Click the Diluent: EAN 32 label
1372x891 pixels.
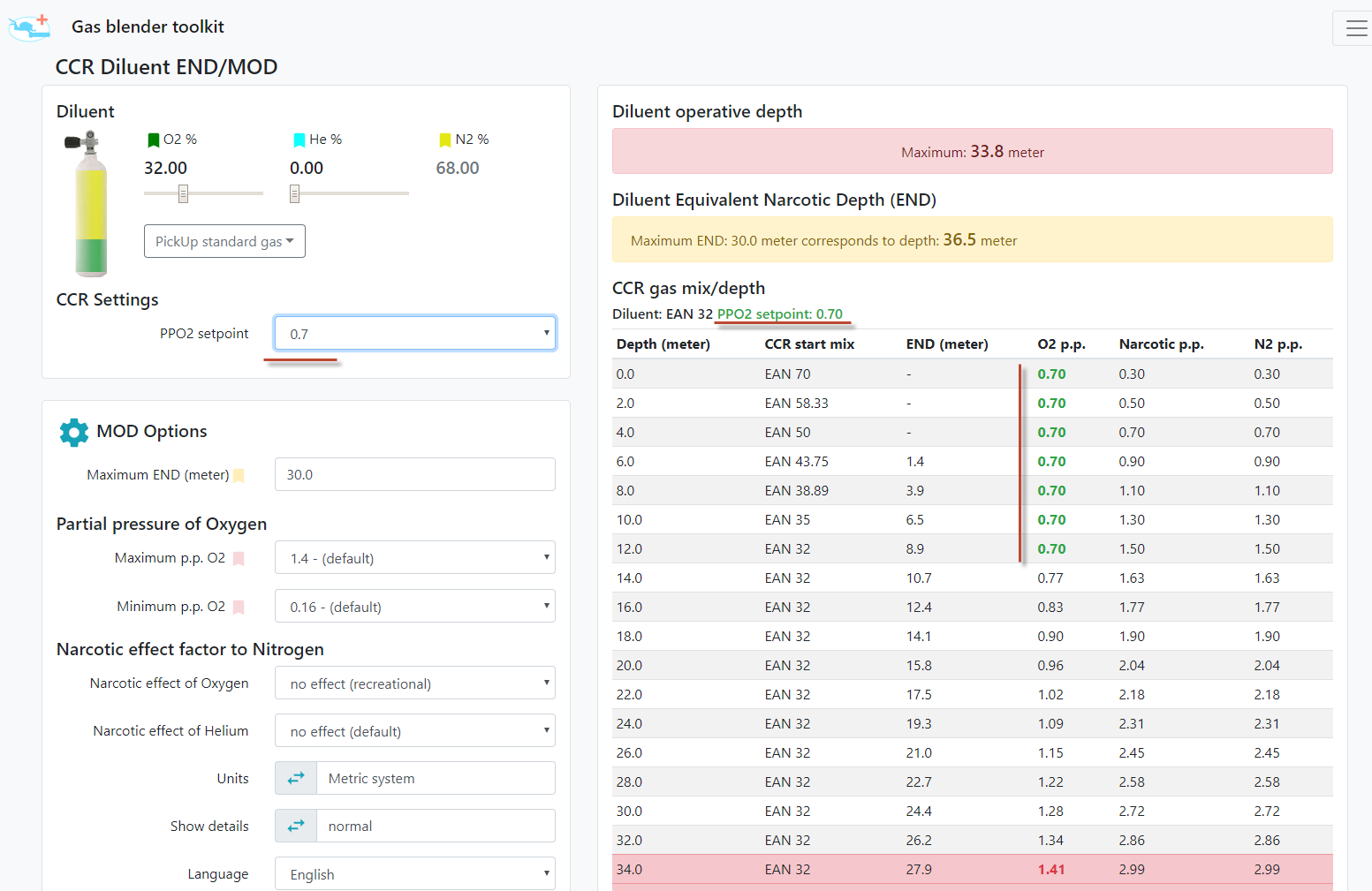pos(663,314)
